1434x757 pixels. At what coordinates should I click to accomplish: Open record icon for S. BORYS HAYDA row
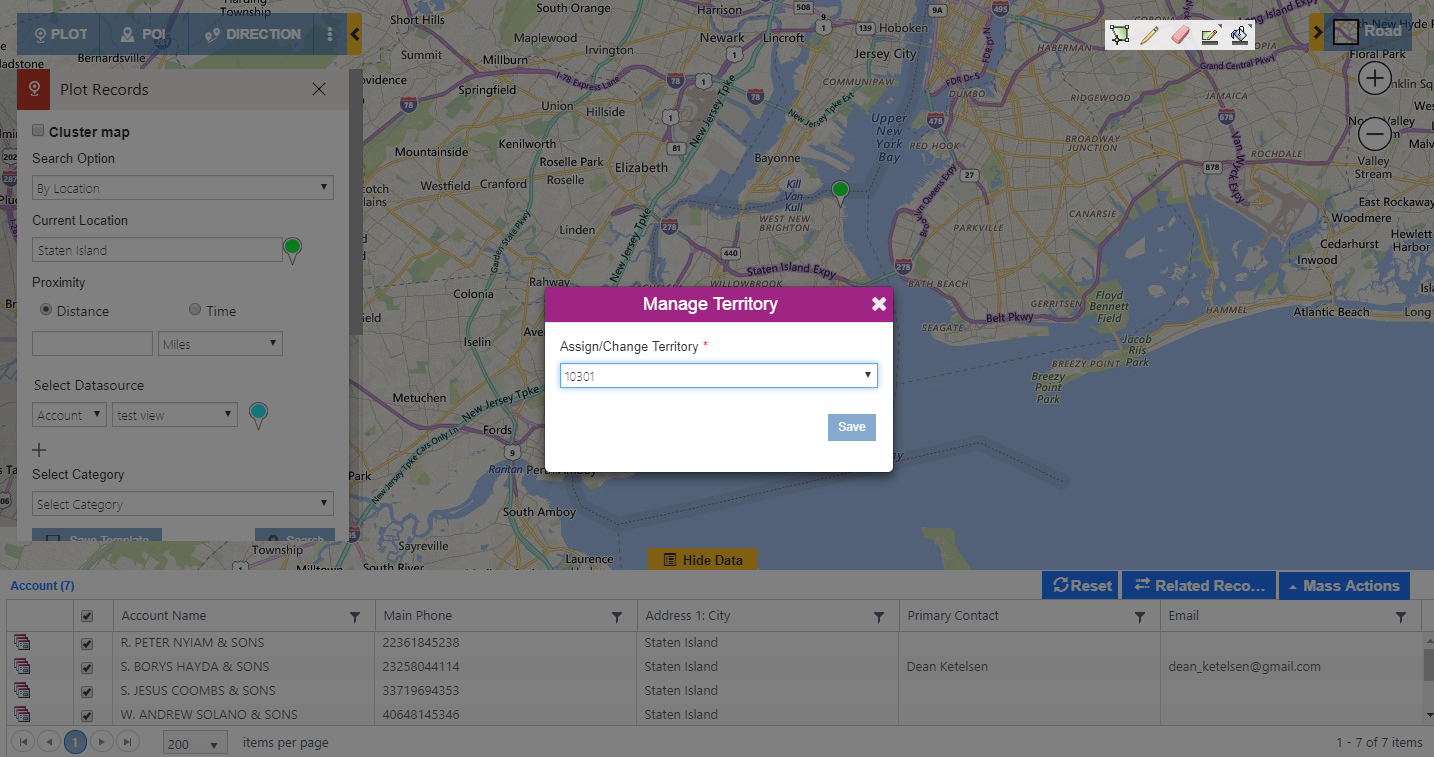pos(22,666)
